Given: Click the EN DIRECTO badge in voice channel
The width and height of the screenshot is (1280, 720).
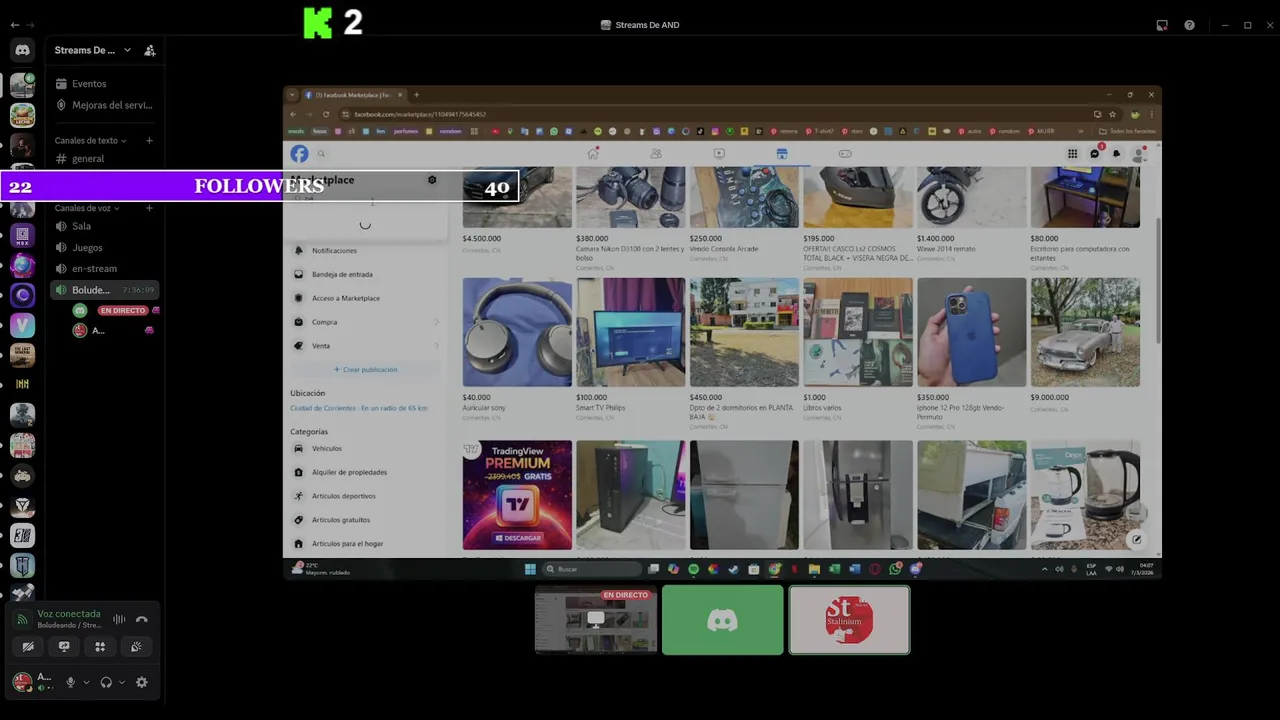Looking at the screenshot, I should pyautogui.click(x=123, y=311).
